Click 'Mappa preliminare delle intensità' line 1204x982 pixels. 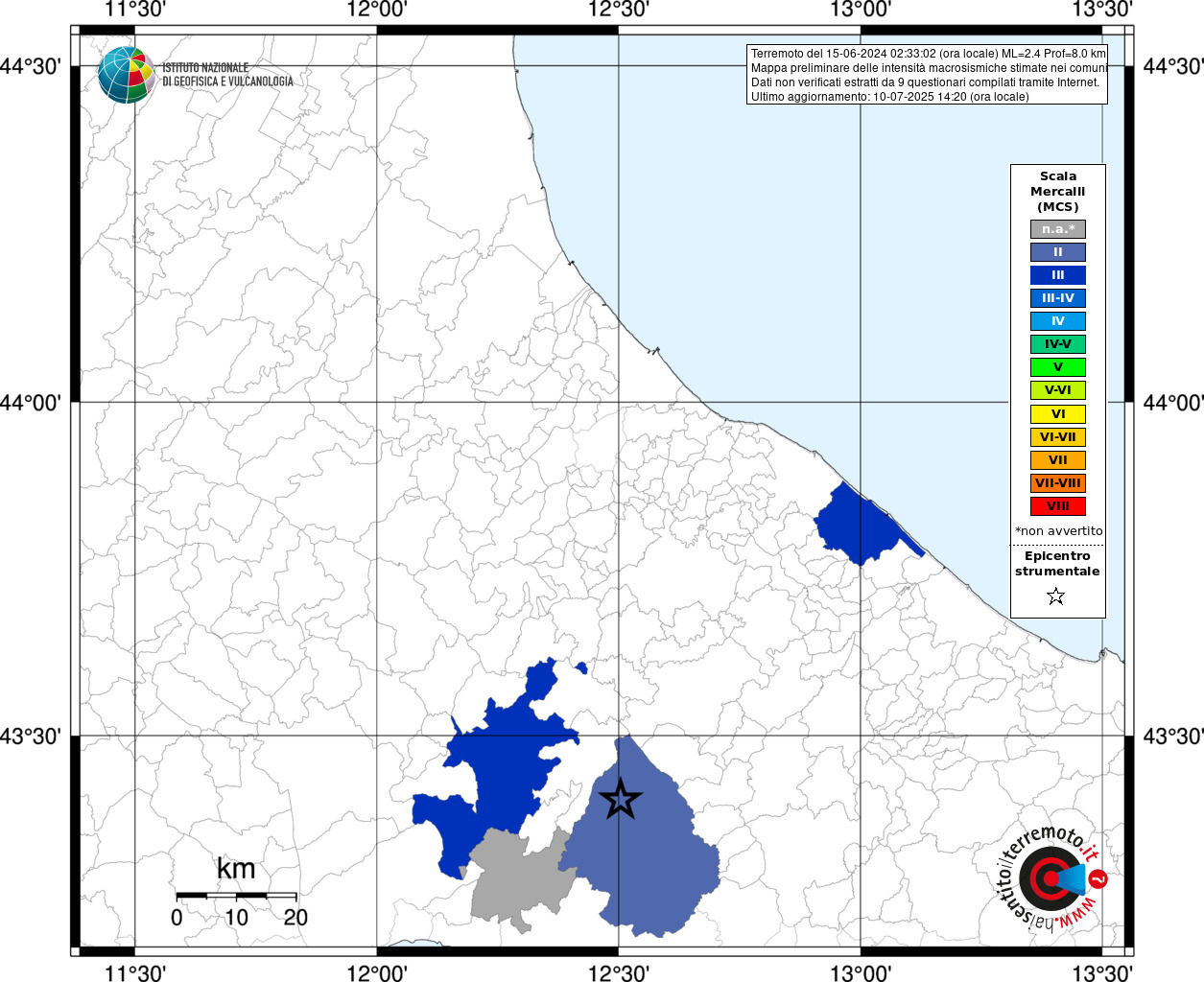928,68
